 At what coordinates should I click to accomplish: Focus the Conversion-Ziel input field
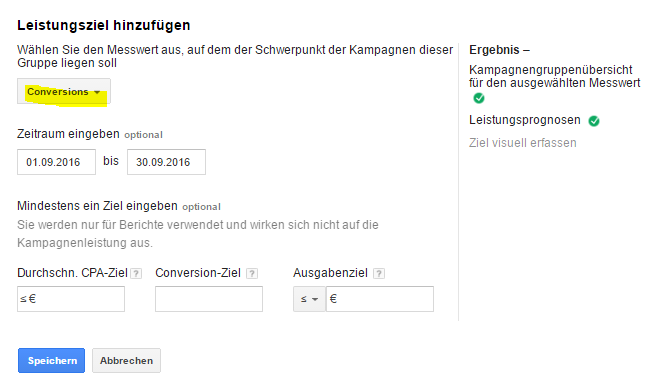209,299
